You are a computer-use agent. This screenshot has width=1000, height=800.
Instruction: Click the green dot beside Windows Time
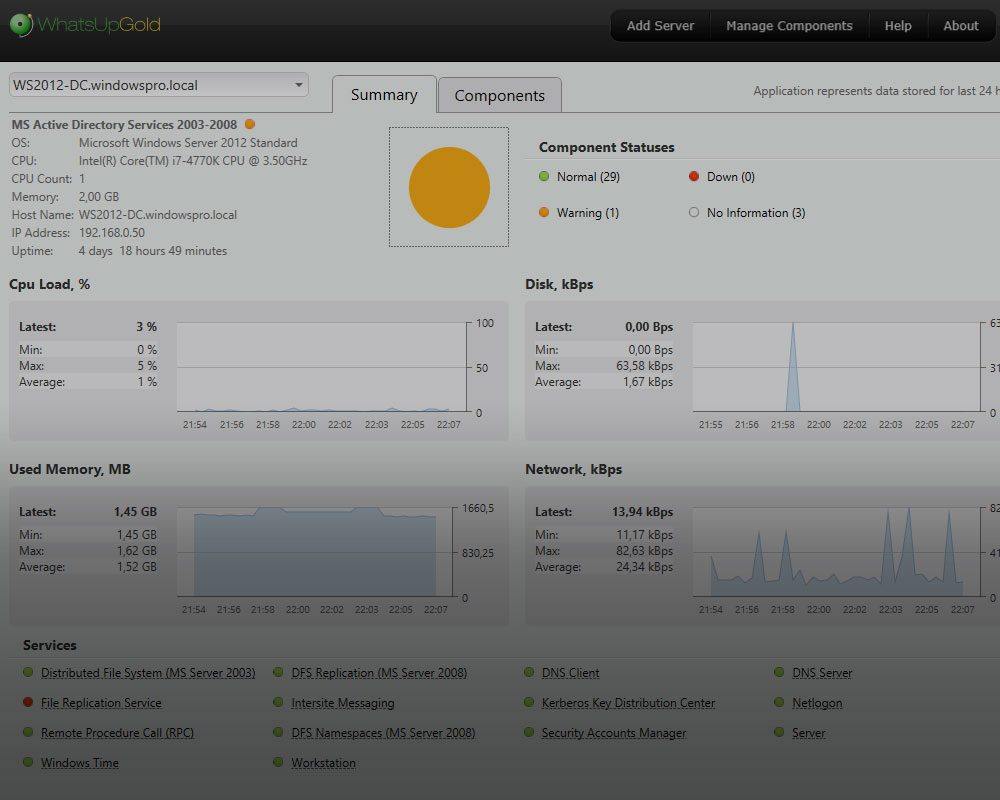click(28, 762)
